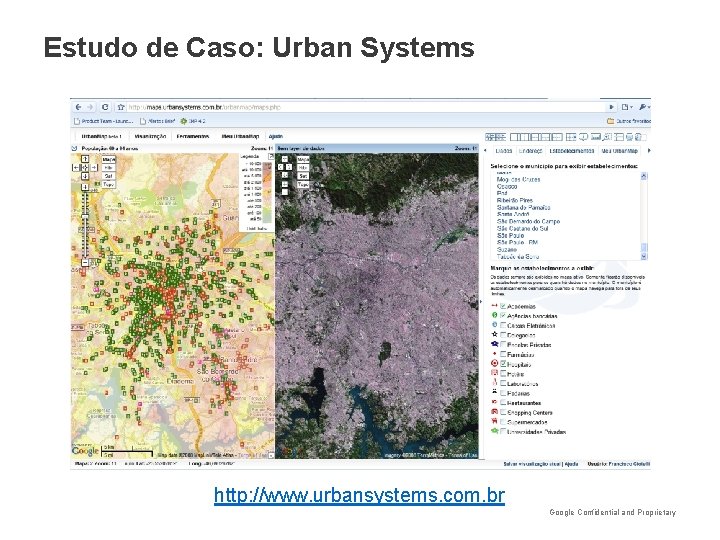Click the Ajuda link in the footer
This screenshot has height=540, width=720.
[572, 464]
